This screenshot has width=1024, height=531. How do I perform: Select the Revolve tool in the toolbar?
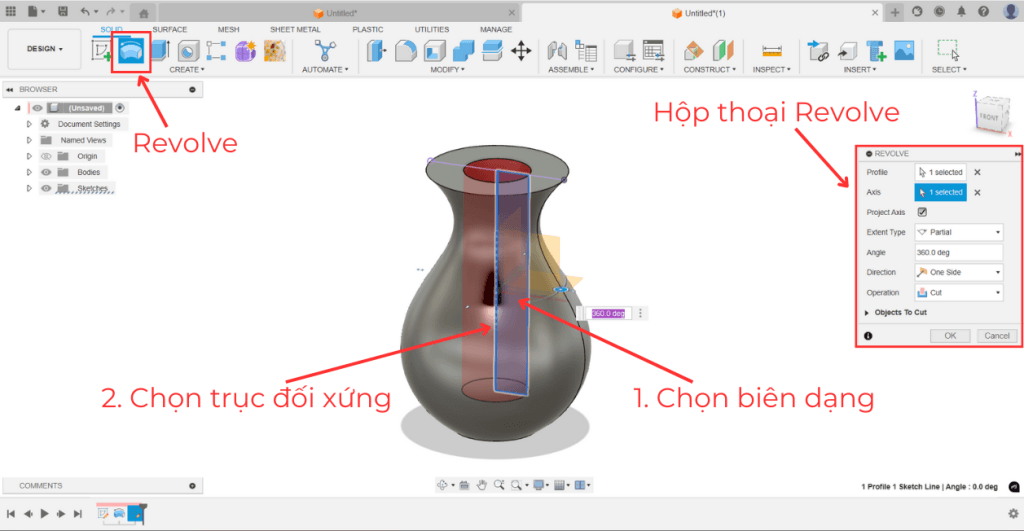(131, 50)
